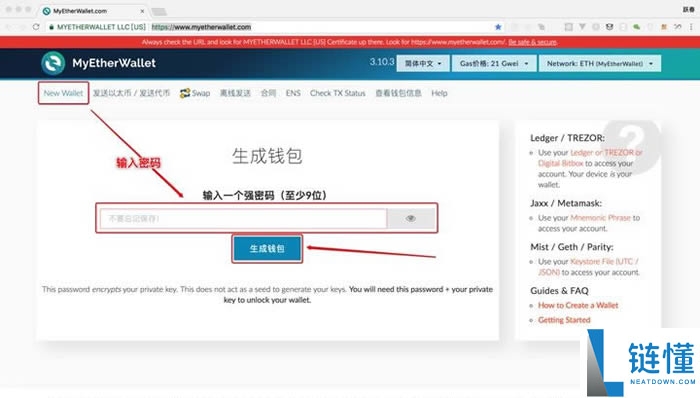Switch to the ENS tab
Image resolution: width=700 pixels, height=398 pixels.
pyautogui.click(x=293, y=93)
